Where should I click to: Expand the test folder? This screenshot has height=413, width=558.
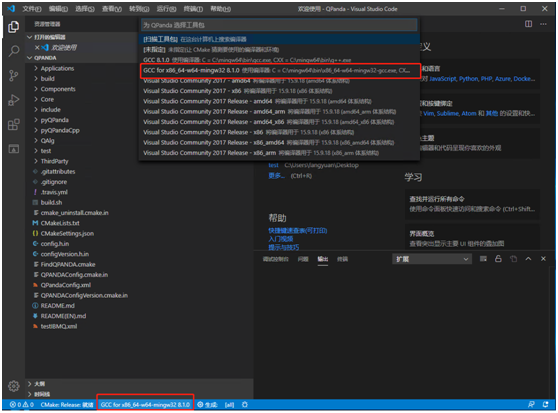tap(42, 151)
